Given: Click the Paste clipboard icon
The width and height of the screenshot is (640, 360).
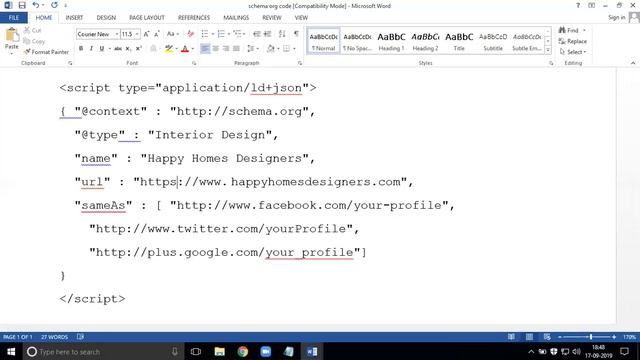Looking at the screenshot, I should tap(12, 36).
